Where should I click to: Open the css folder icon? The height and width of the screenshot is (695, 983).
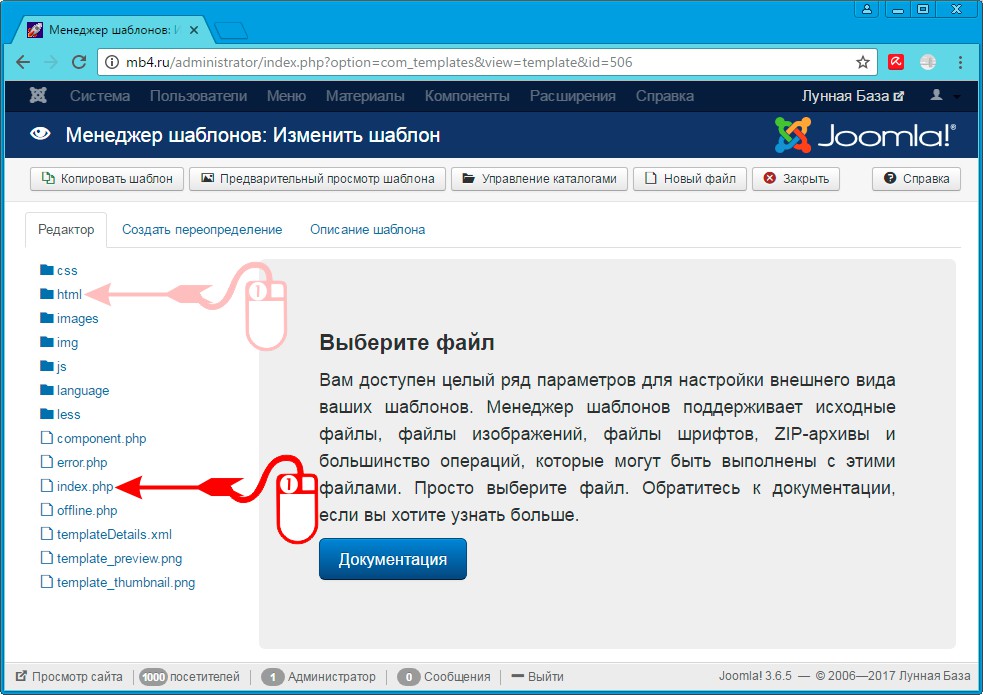tap(46, 270)
